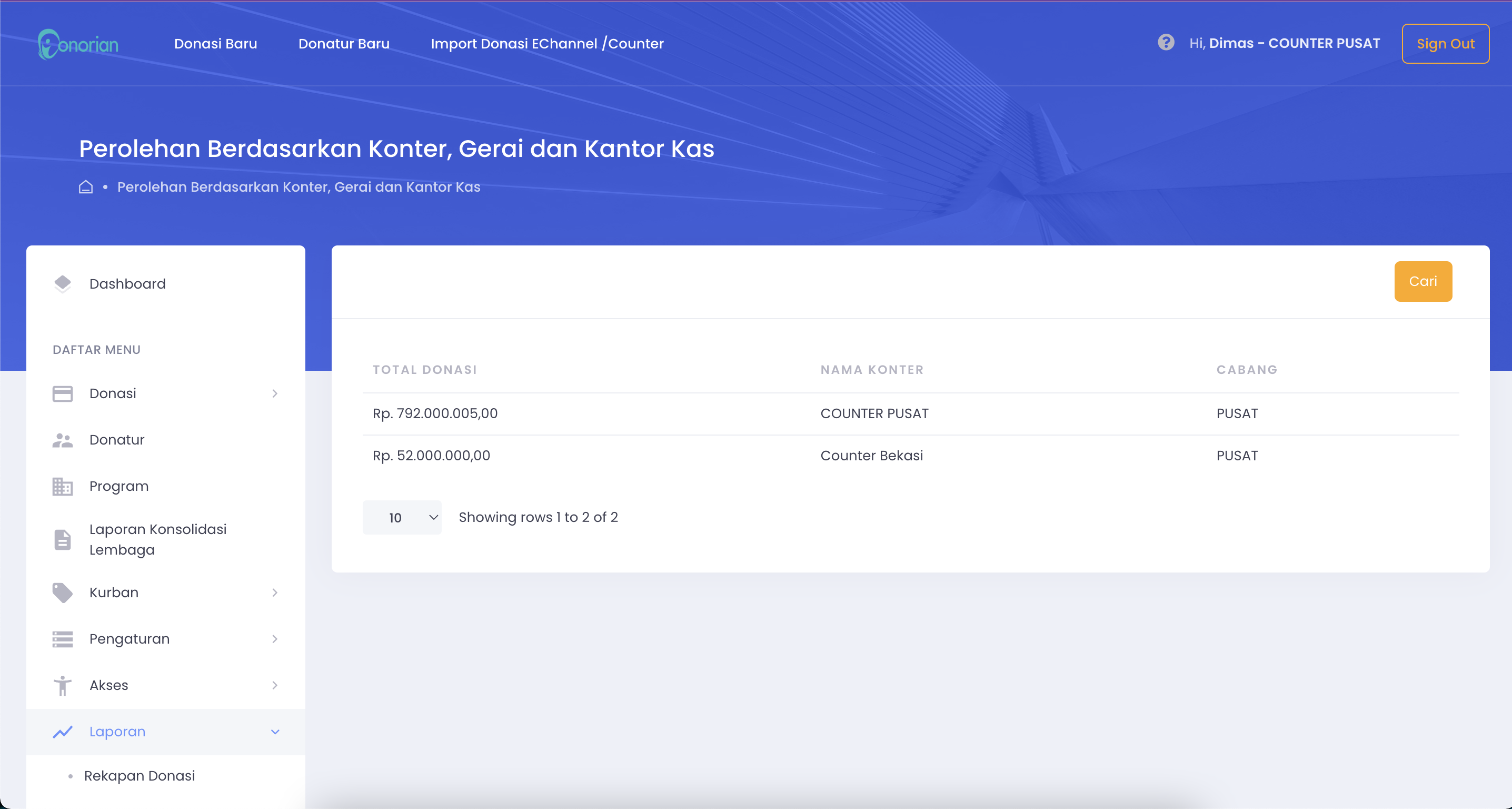Click the Program building icon
Viewport: 1512px width, 809px height.
(62, 486)
